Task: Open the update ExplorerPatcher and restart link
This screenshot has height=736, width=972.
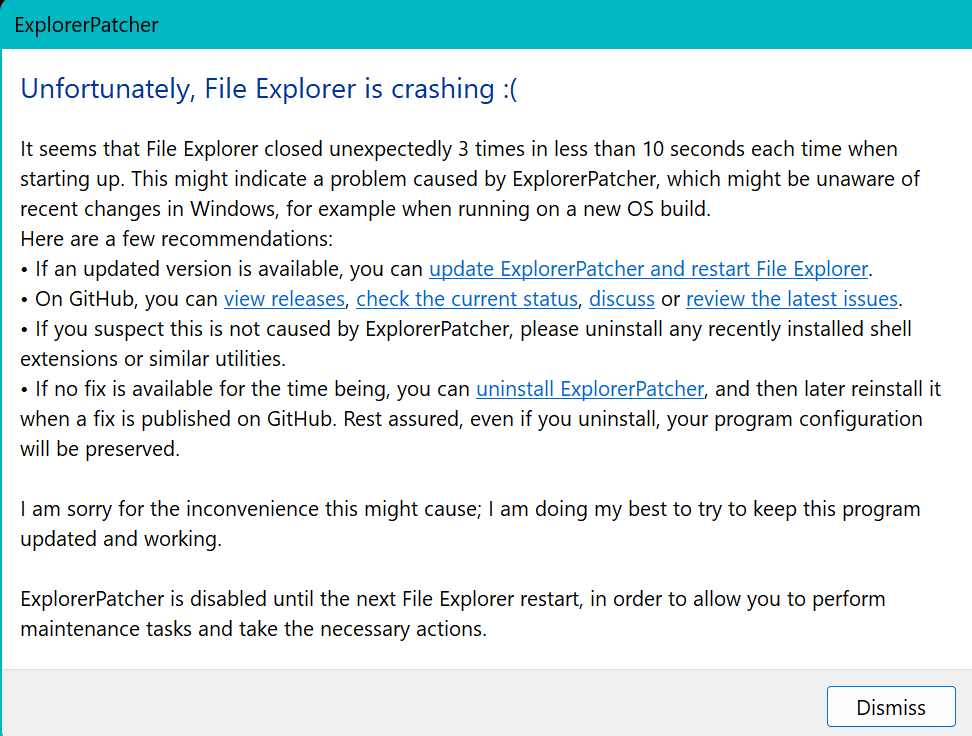Action: (x=648, y=269)
